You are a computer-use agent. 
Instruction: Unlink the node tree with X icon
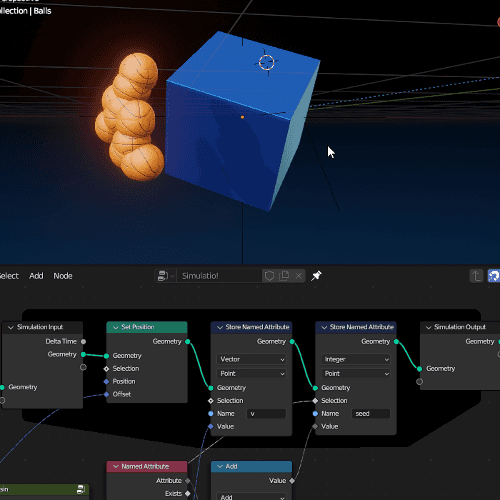pos(299,276)
